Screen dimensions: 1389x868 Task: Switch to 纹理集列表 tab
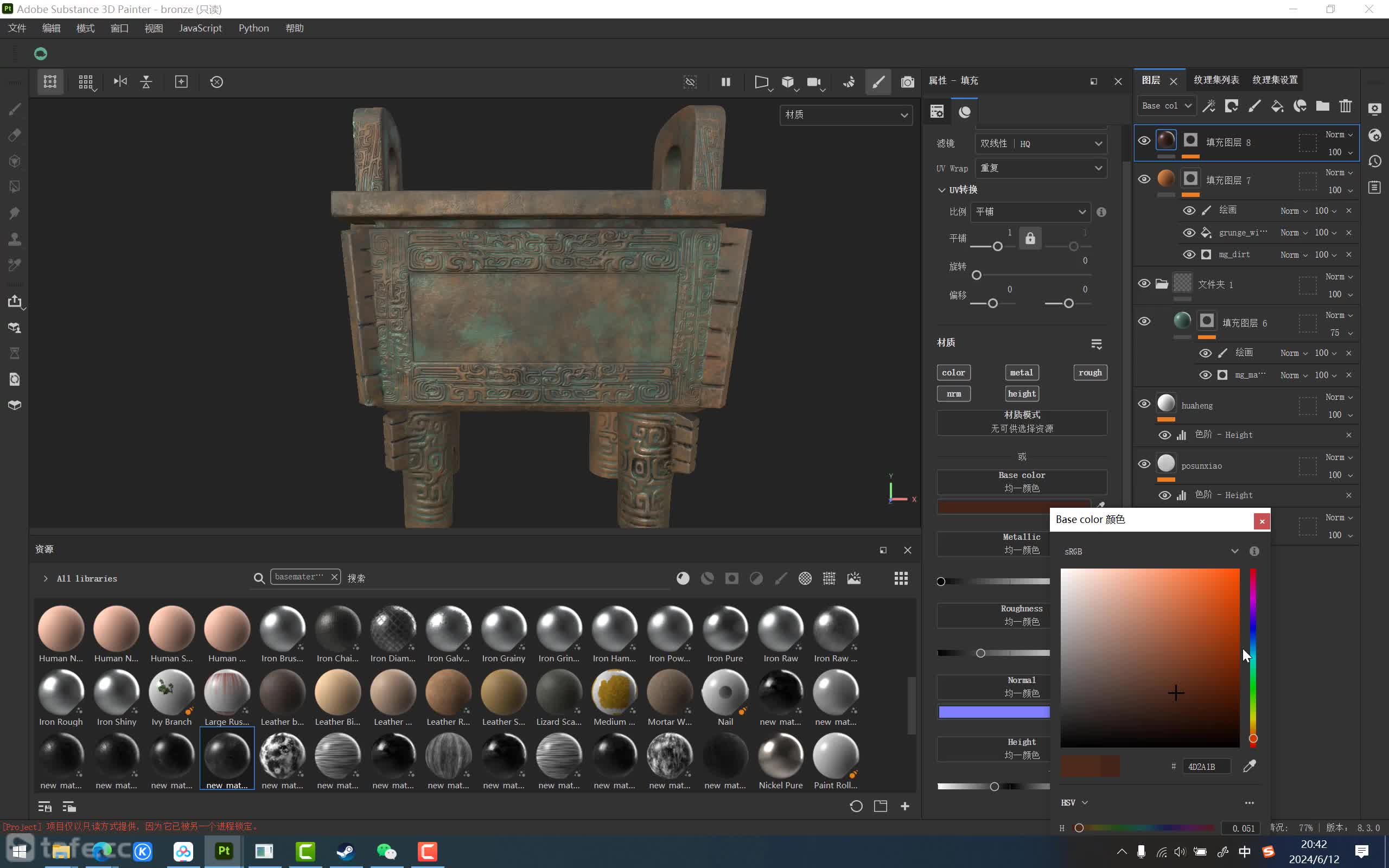point(1216,80)
